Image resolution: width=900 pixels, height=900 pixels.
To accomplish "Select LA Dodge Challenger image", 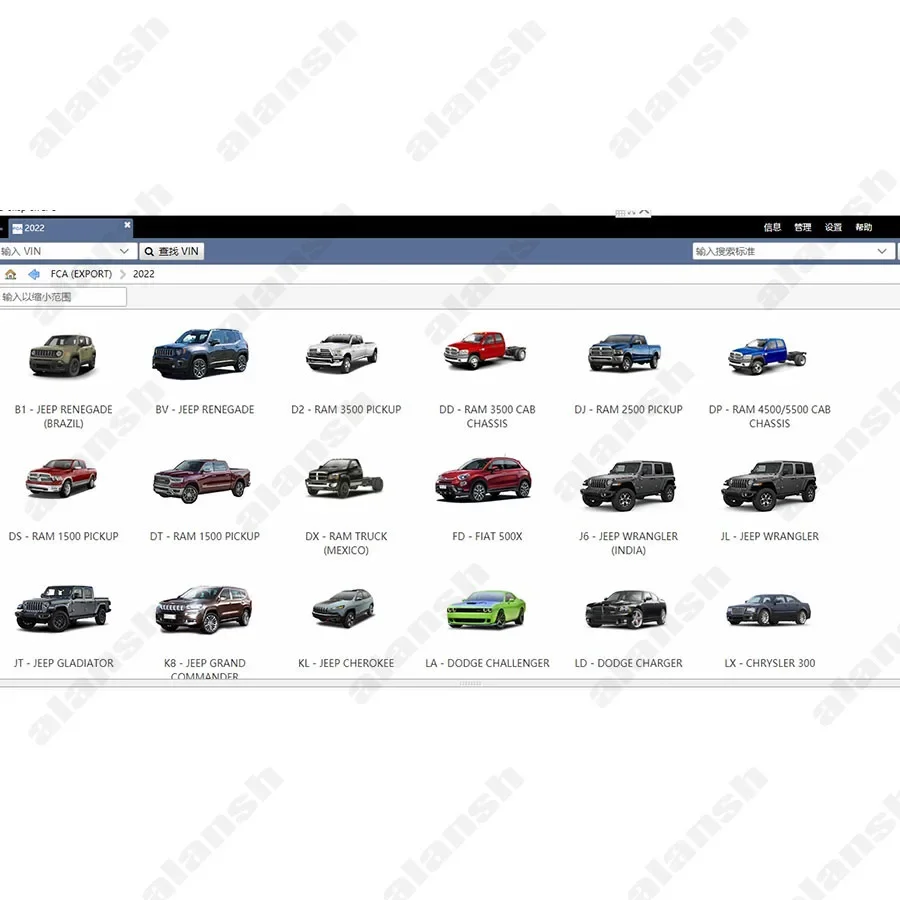I will pyautogui.click(x=486, y=610).
